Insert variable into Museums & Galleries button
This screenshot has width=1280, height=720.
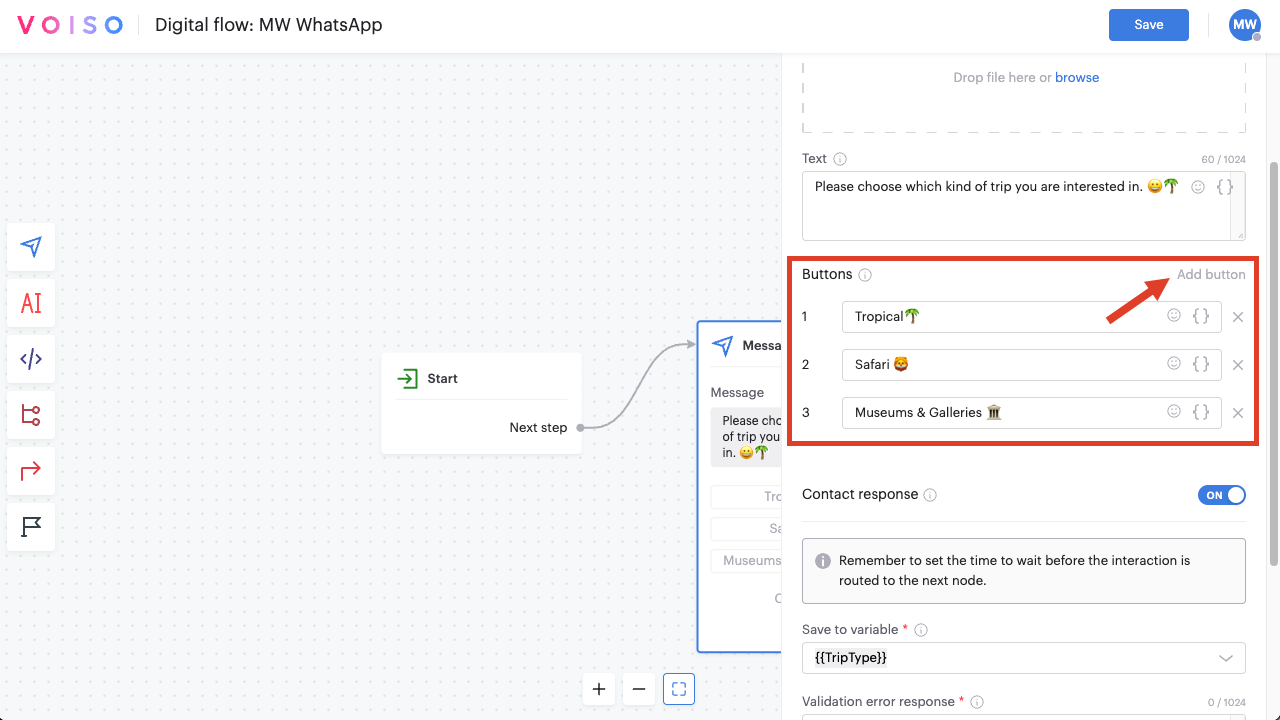pyautogui.click(x=1201, y=411)
